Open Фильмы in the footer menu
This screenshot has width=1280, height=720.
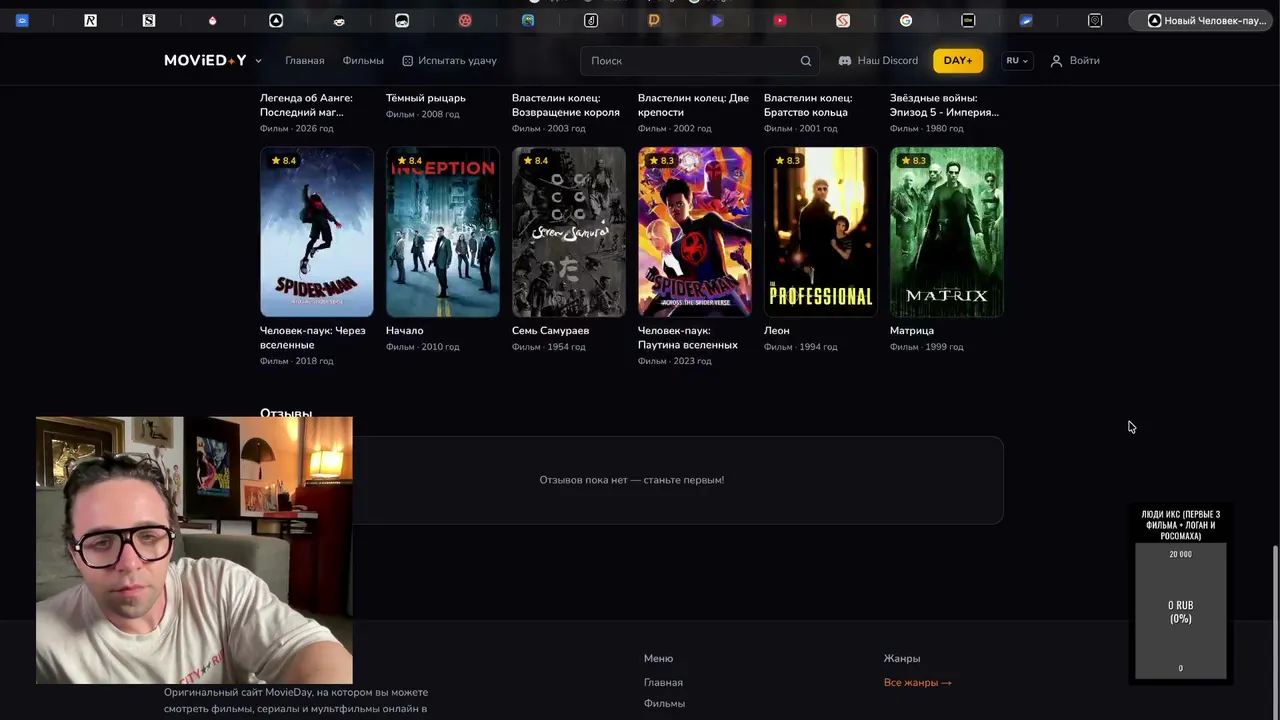(x=664, y=704)
